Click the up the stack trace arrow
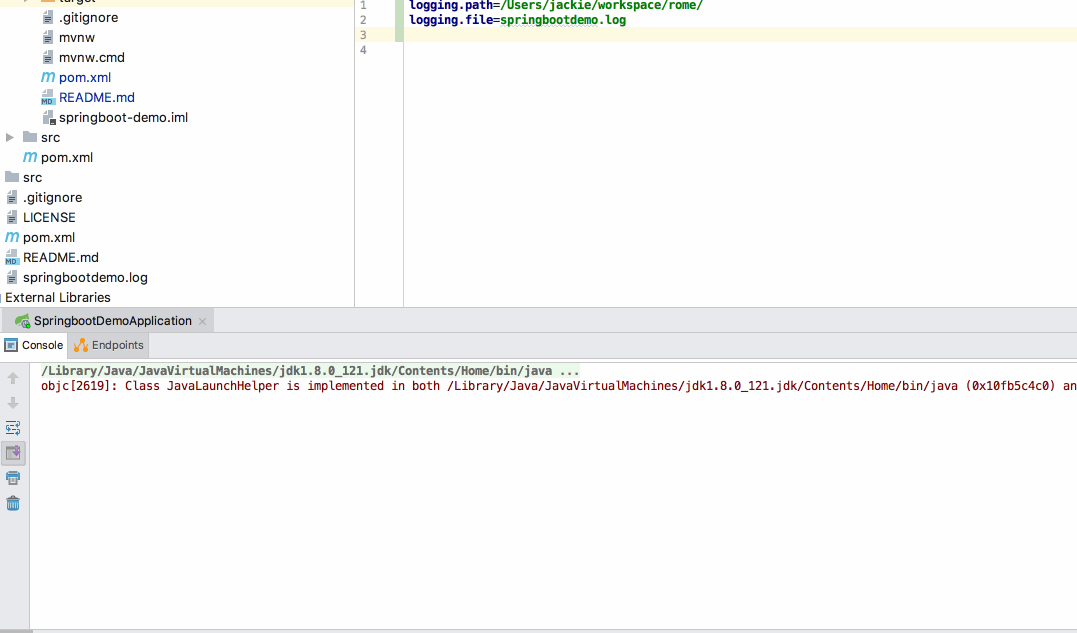 coord(13,378)
